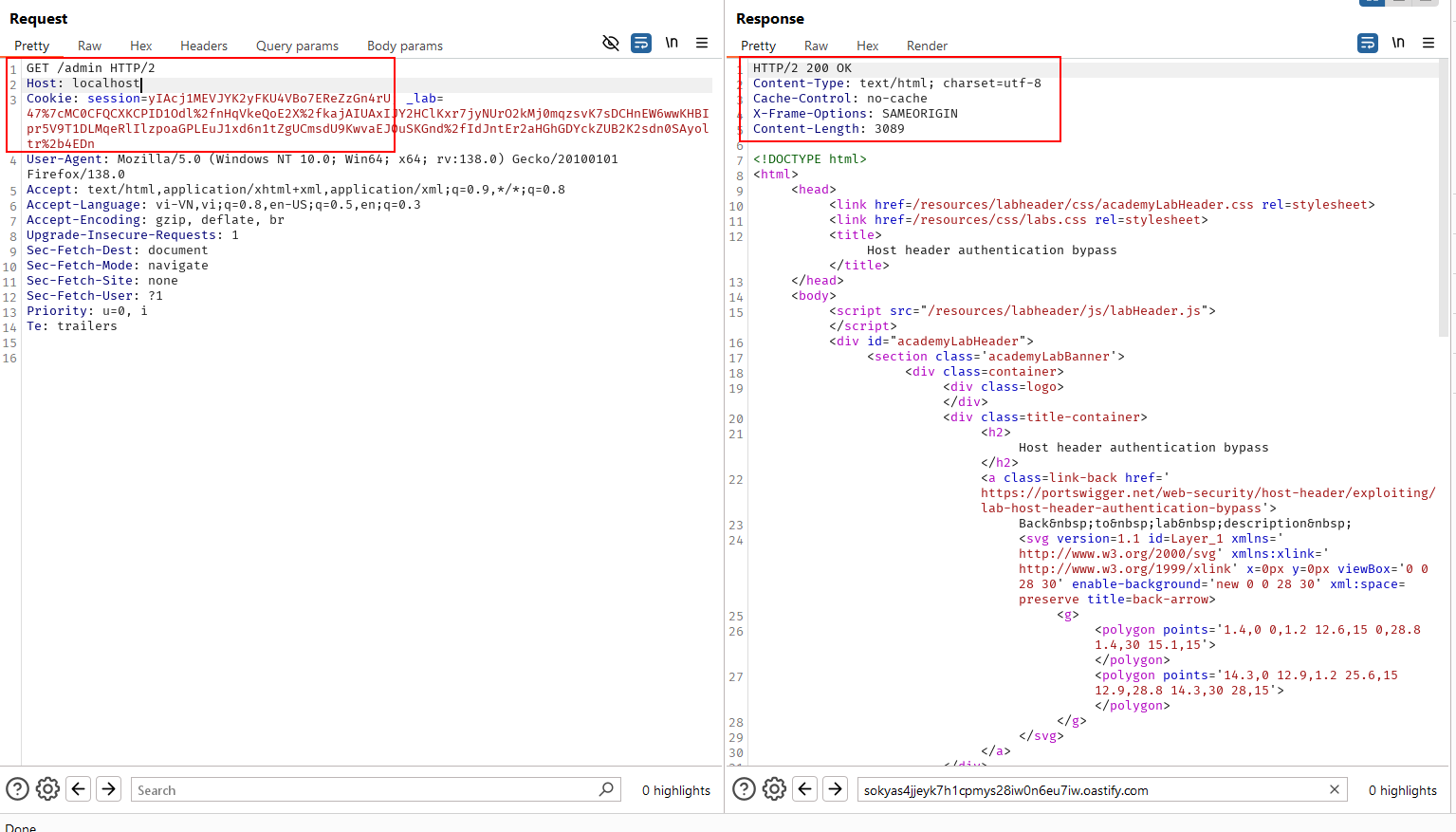Switch Request view to Pretty tab
1456x832 pixels.
pyautogui.click(x=31, y=46)
